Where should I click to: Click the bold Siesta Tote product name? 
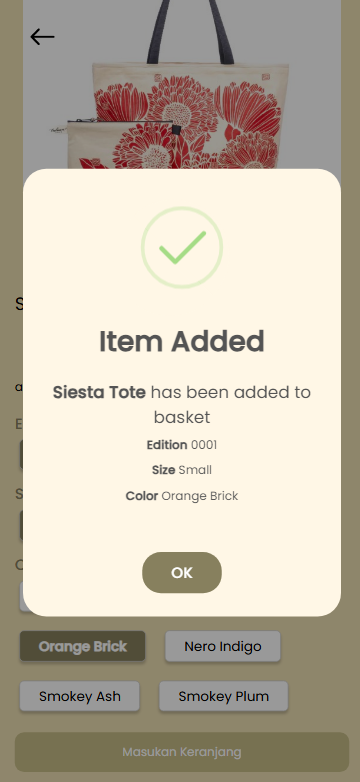click(99, 392)
